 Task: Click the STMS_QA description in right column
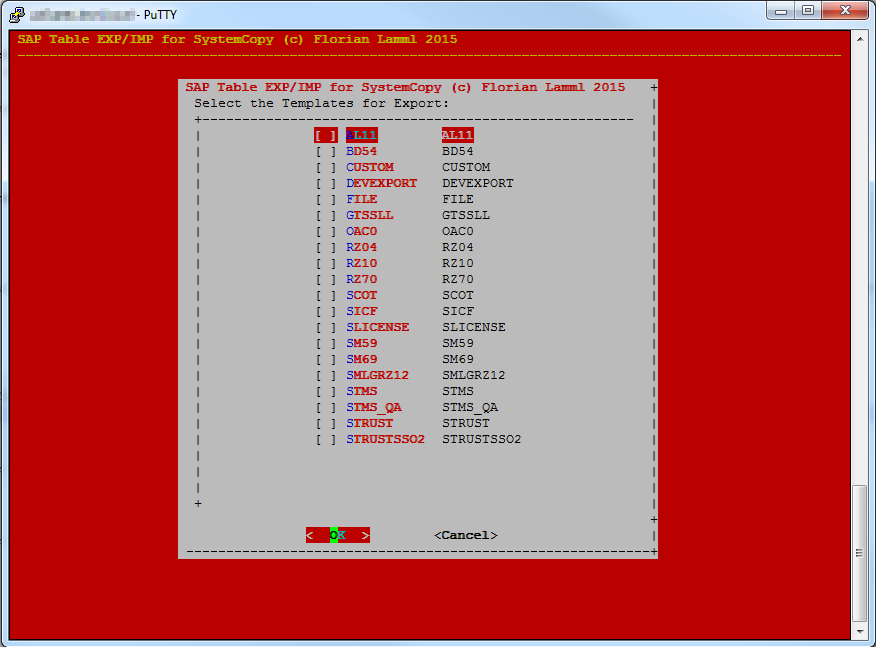pos(470,407)
